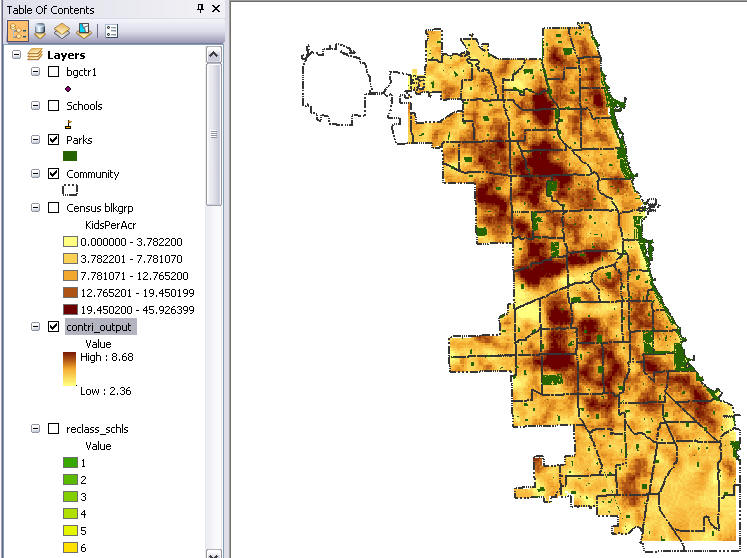Select the reclass_schls layer name

point(97,429)
